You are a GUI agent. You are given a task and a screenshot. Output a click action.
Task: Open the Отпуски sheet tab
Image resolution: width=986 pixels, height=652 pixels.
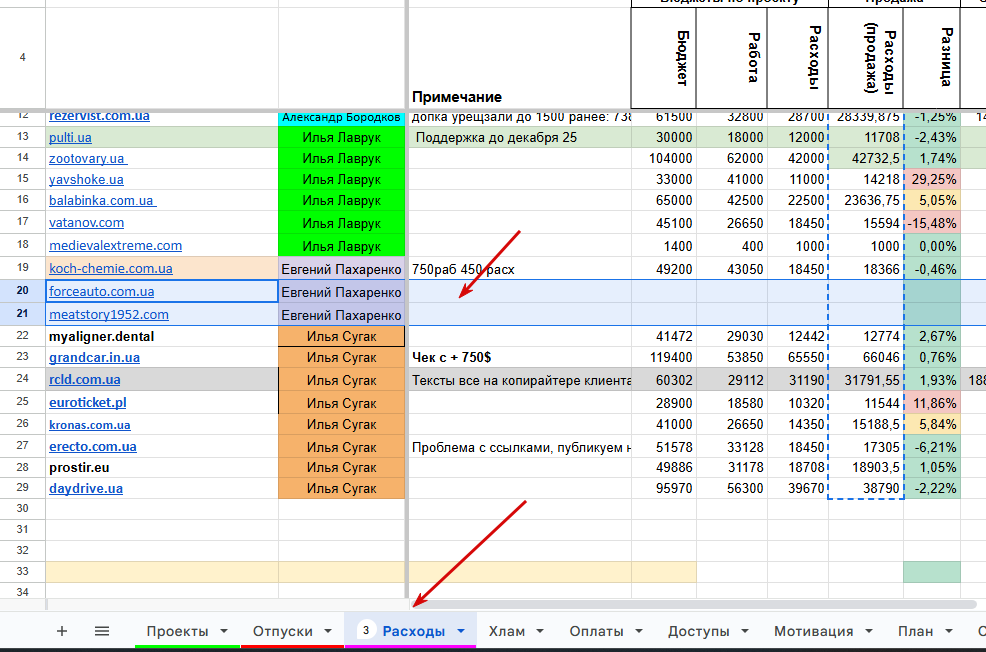tap(282, 631)
